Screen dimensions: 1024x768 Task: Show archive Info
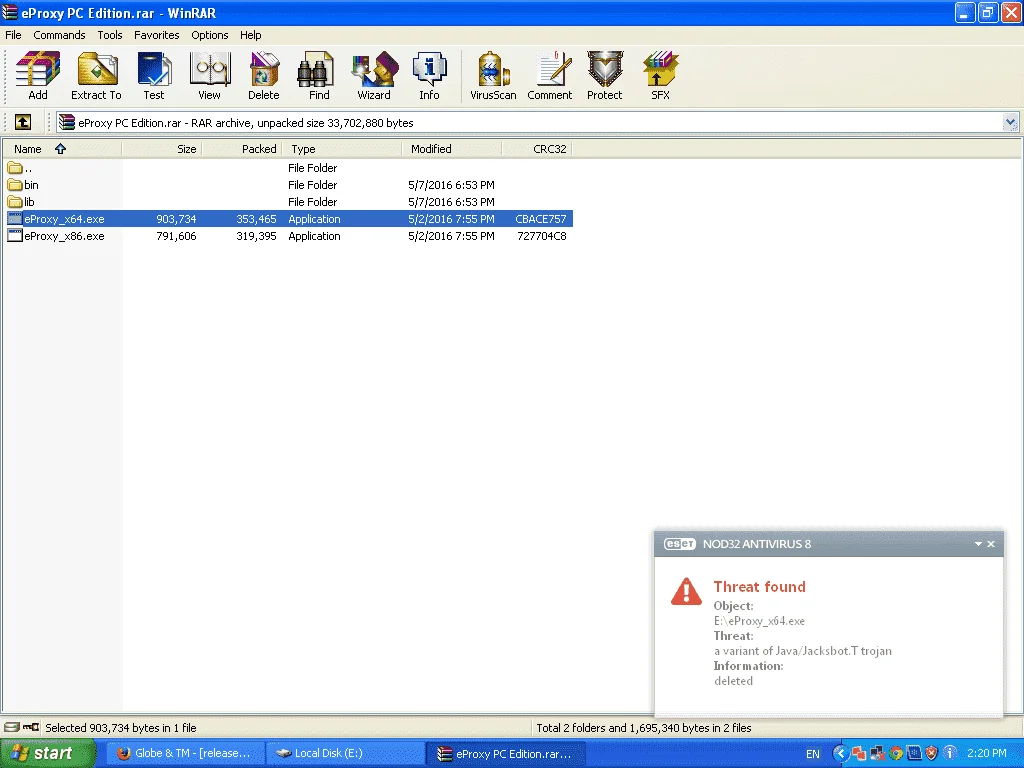click(429, 76)
